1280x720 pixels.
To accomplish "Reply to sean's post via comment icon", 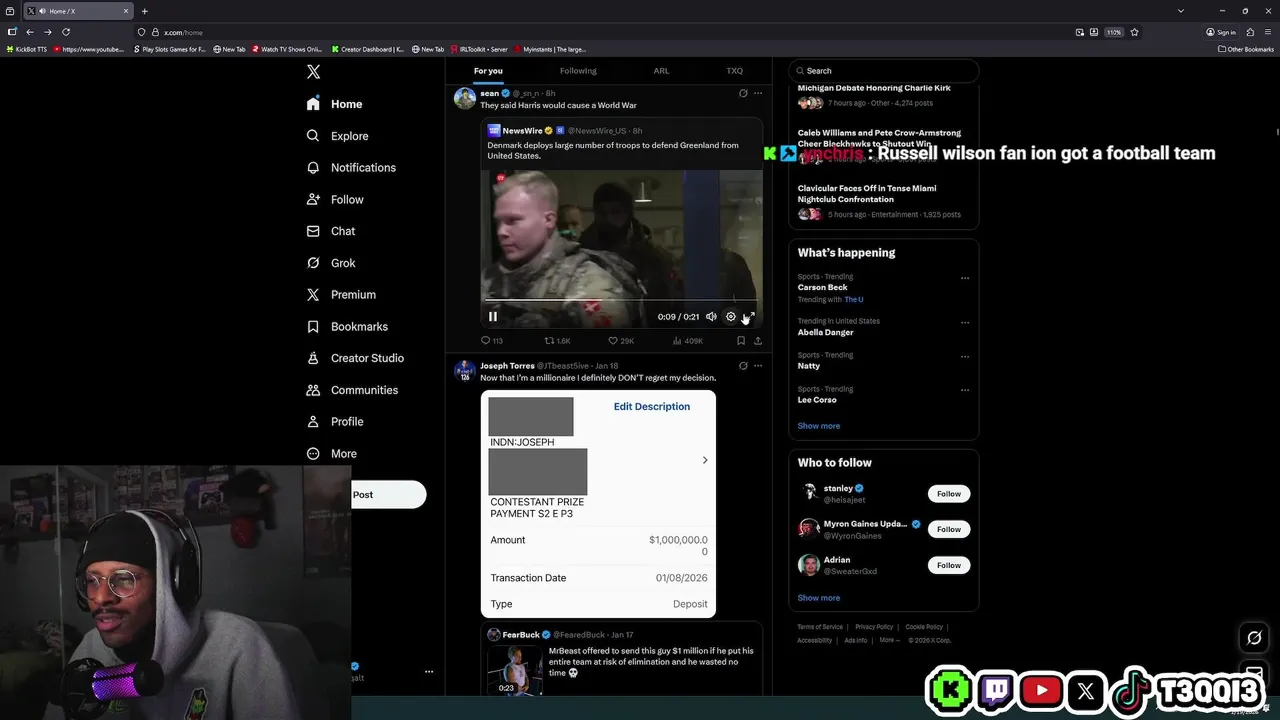I will coord(486,341).
